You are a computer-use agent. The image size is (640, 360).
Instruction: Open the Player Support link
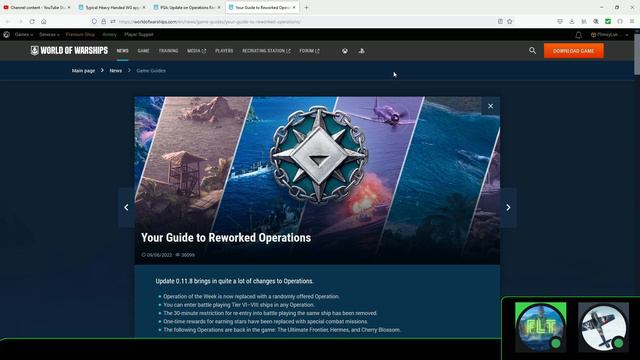pyautogui.click(x=139, y=35)
